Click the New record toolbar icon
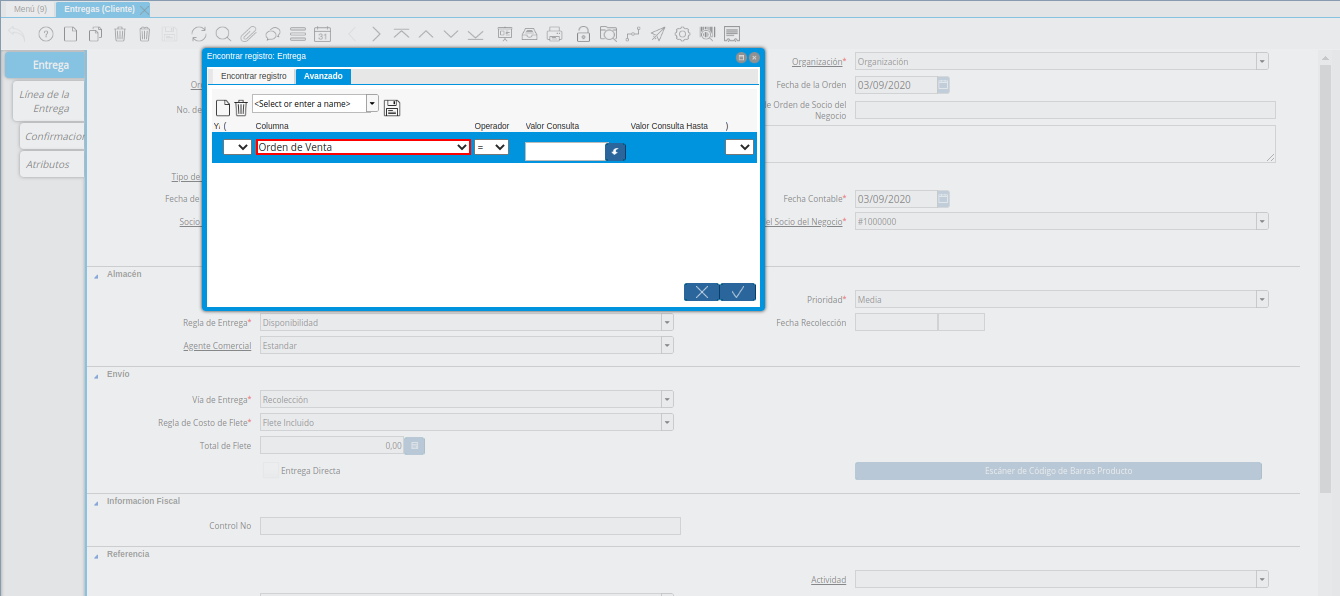Image resolution: width=1340 pixels, height=596 pixels. 70,34
